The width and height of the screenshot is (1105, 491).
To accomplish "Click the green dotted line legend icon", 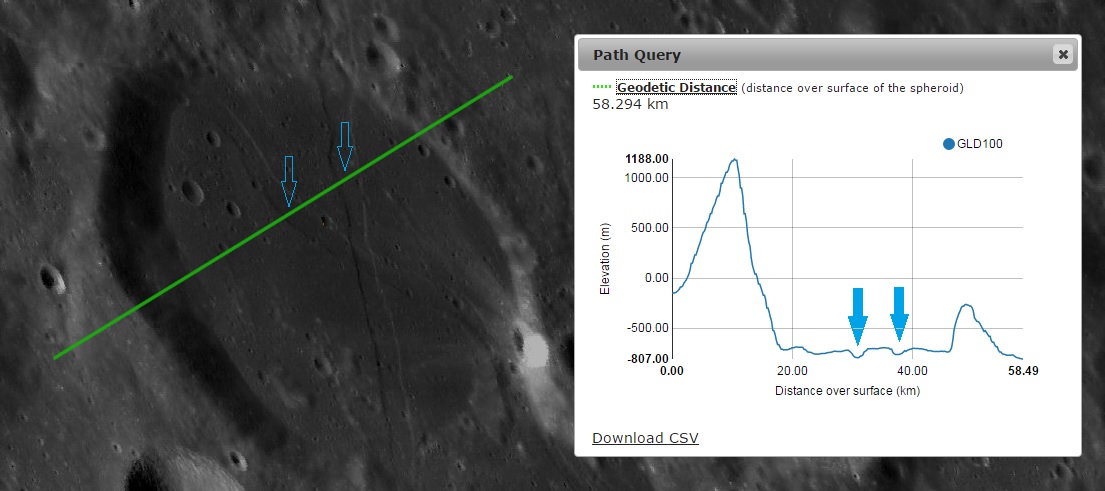I will click(x=601, y=88).
